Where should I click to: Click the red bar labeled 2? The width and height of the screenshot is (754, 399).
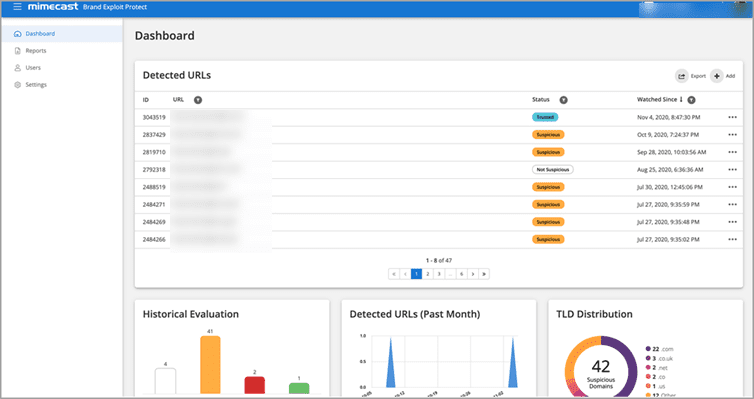point(254,385)
